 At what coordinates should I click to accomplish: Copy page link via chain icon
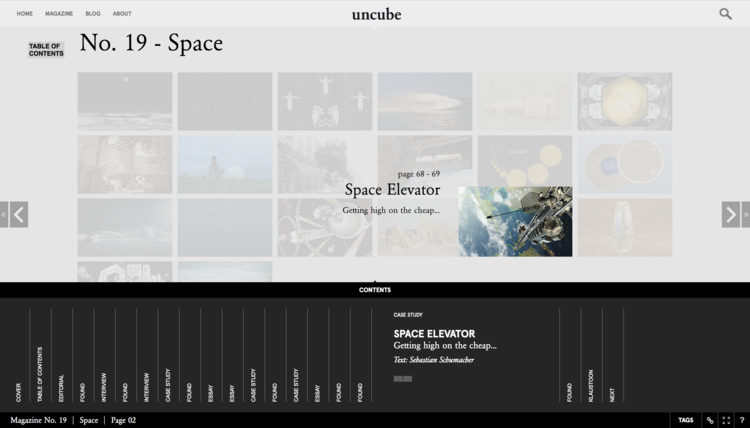710,420
